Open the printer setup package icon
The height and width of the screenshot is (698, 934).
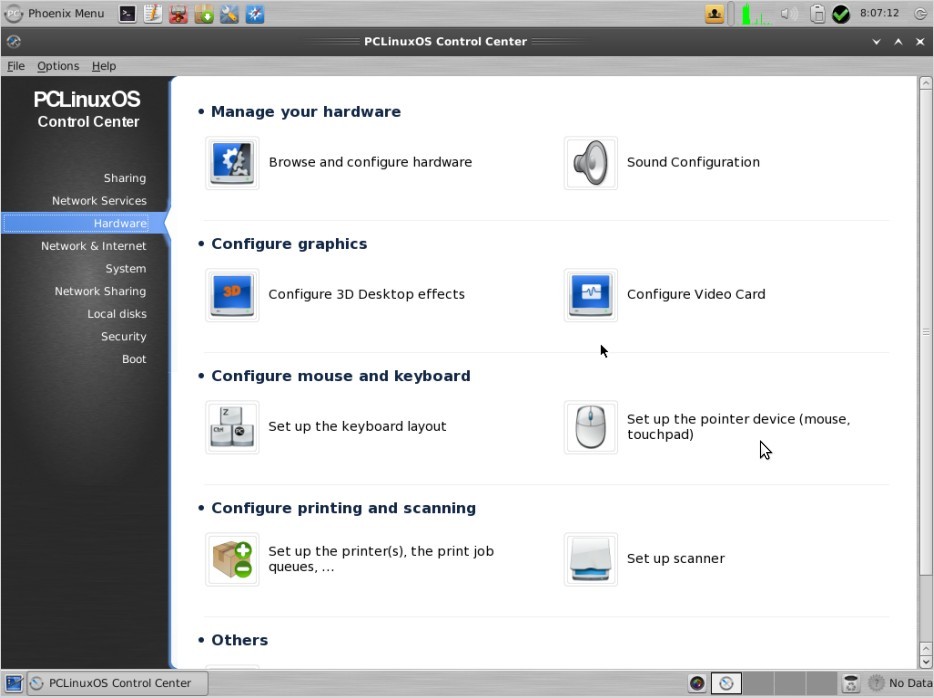pos(232,559)
